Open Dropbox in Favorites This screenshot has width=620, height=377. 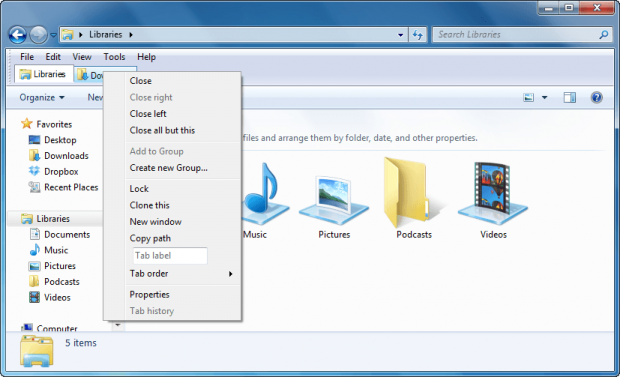pos(61,172)
